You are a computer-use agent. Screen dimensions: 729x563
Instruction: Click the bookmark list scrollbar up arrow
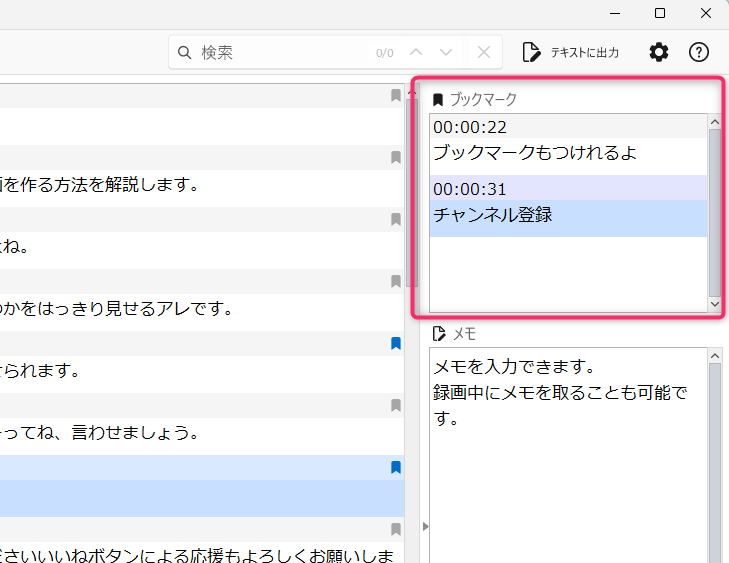(714, 123)
